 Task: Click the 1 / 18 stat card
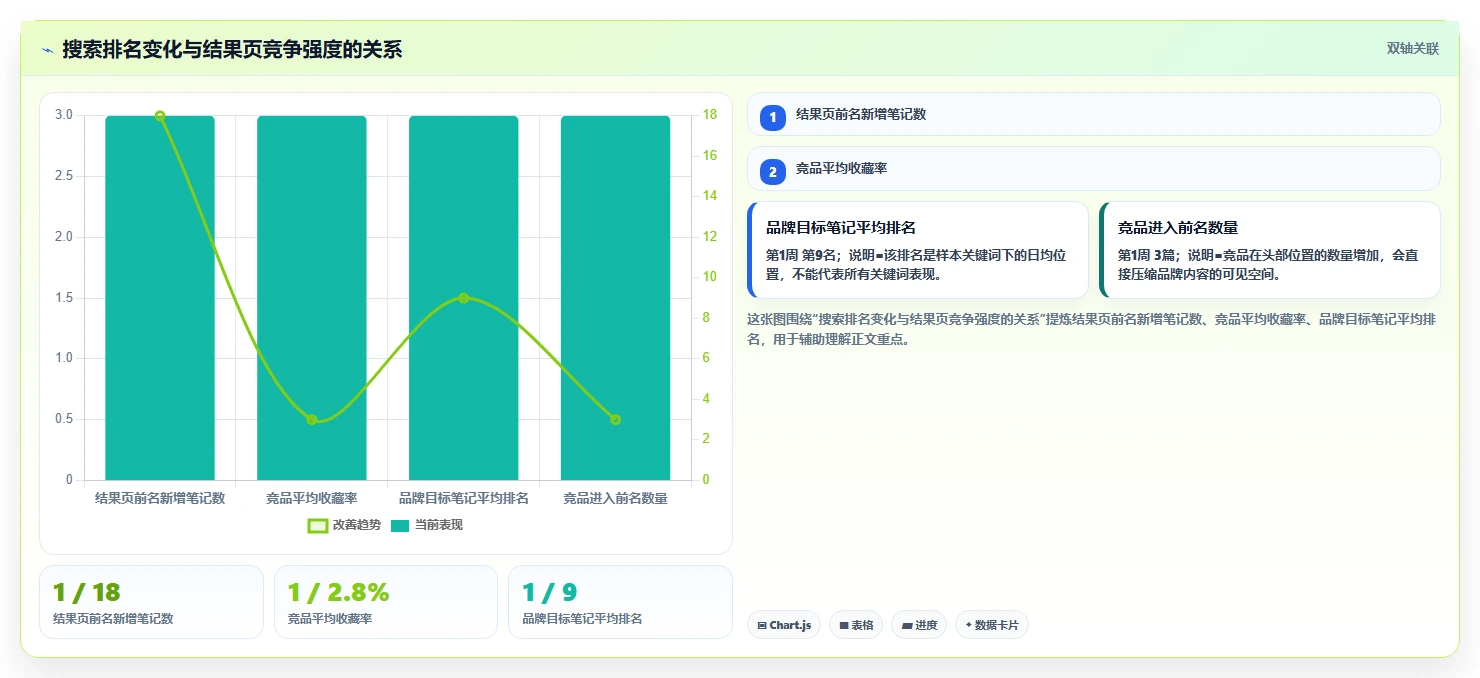click(x=151, y=602)
